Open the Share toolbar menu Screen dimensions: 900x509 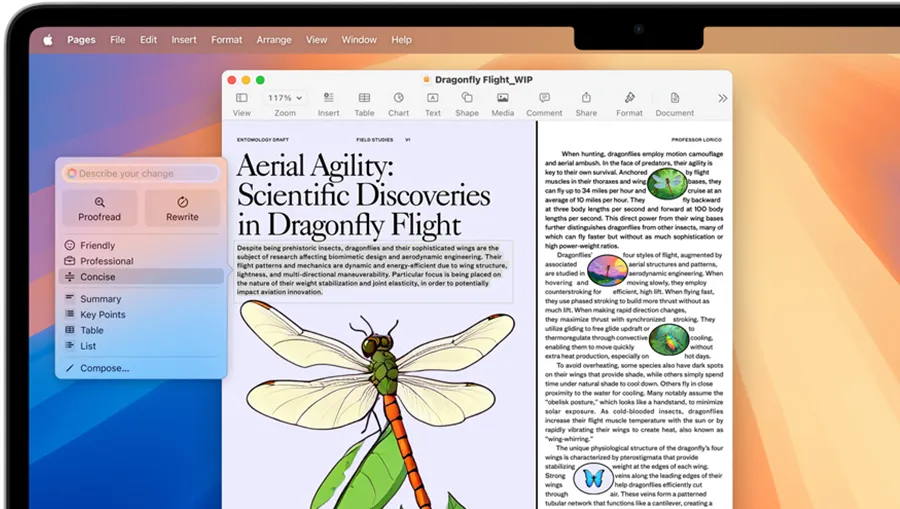[586, 98]
